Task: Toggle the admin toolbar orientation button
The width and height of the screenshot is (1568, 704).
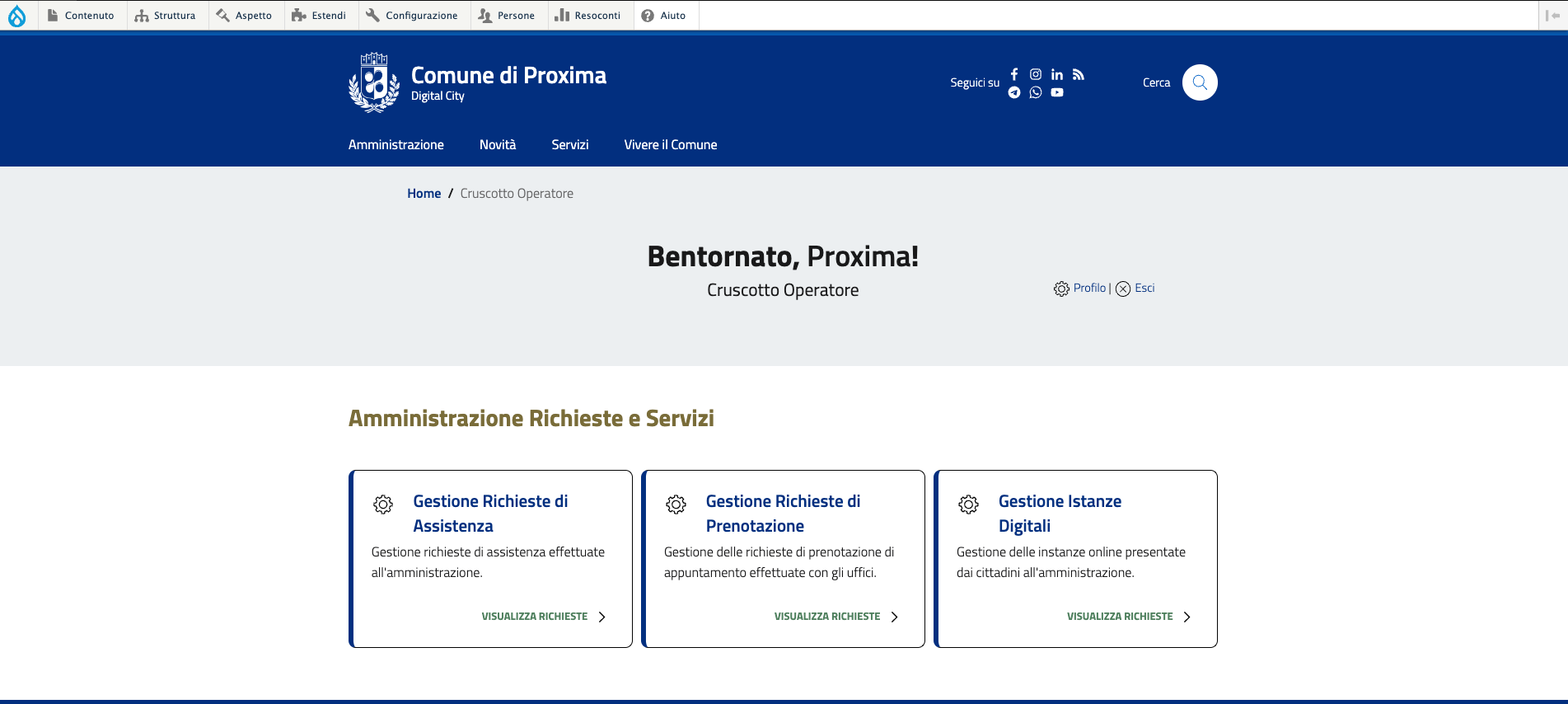Action: point(1552,16)
